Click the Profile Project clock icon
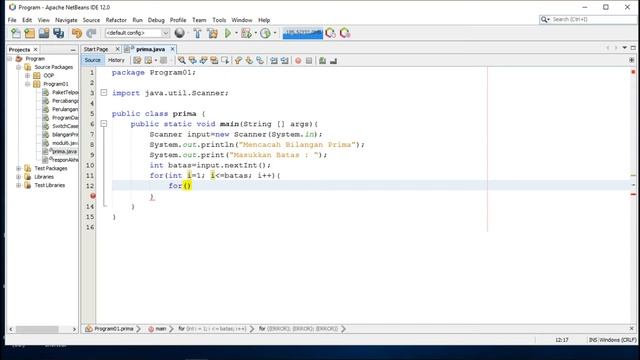 click(265, 33)
